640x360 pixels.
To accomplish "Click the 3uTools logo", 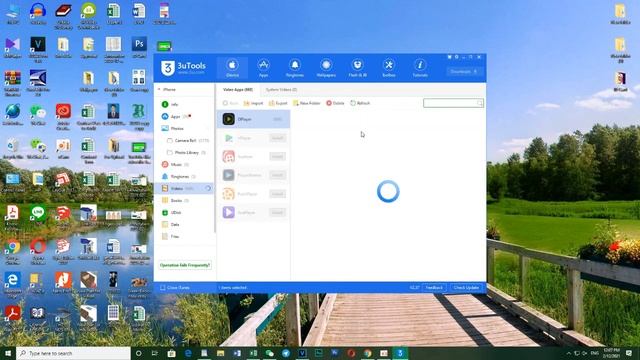I will pos(183,68).
